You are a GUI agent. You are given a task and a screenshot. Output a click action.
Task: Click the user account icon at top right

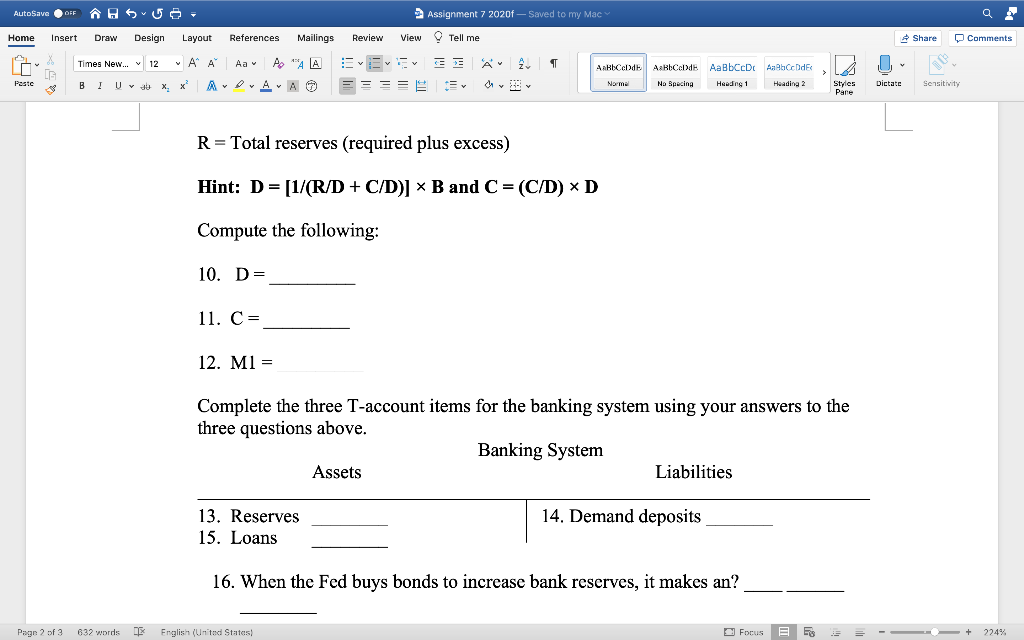point(1011,13)
